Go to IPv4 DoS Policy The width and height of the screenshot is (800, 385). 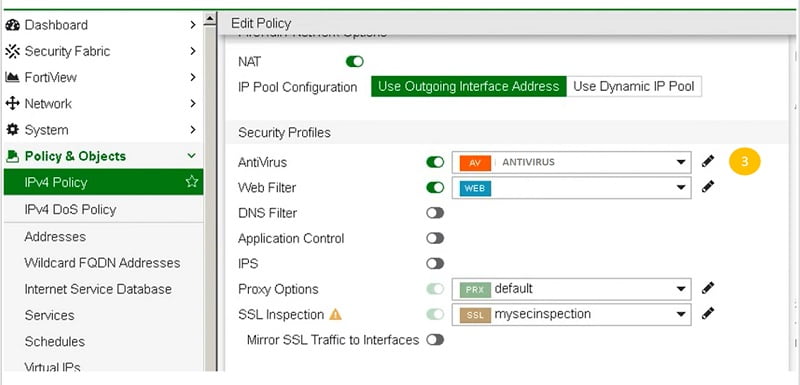coord(70,210)
